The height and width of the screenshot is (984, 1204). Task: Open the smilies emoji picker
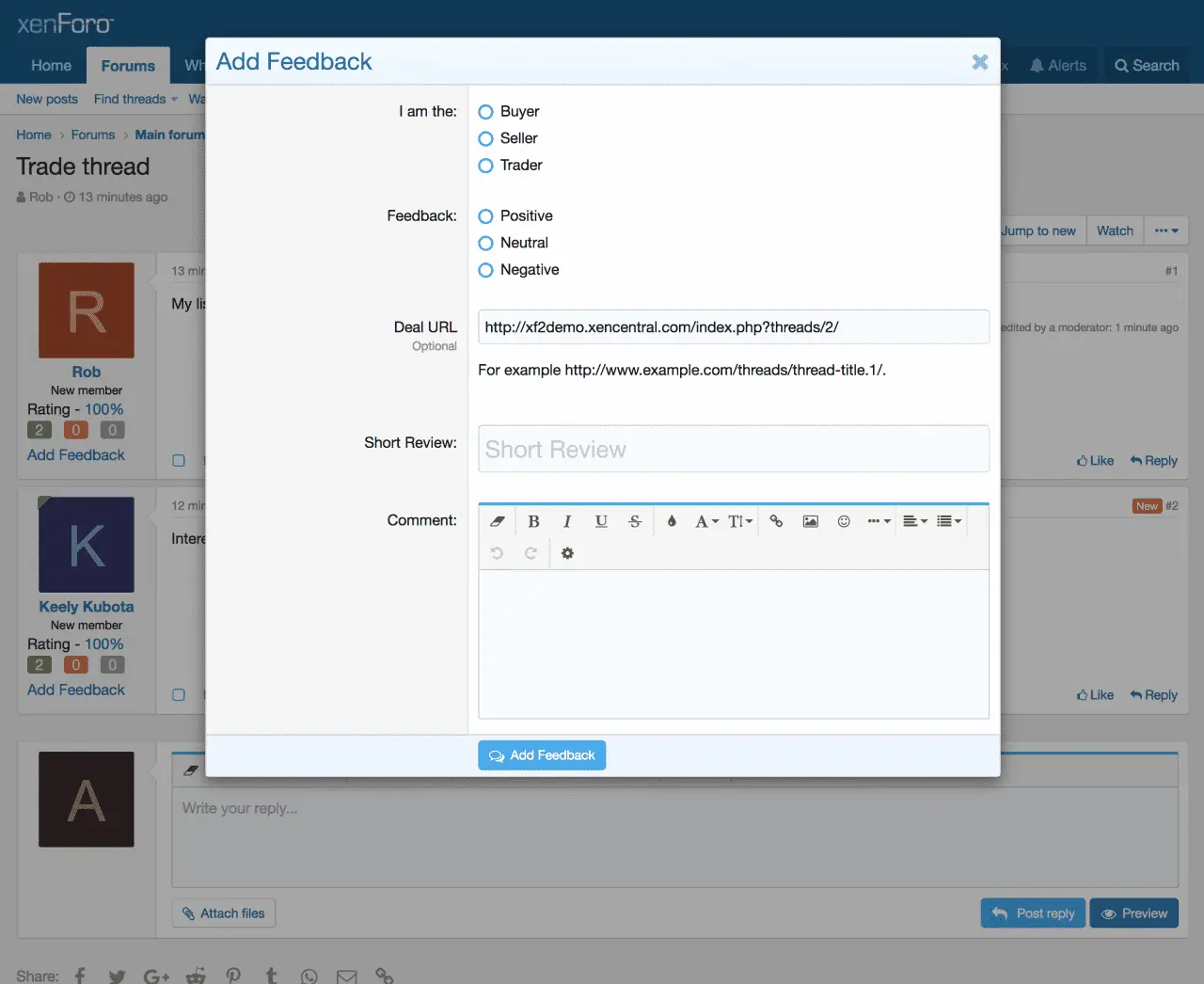(844, 521)
